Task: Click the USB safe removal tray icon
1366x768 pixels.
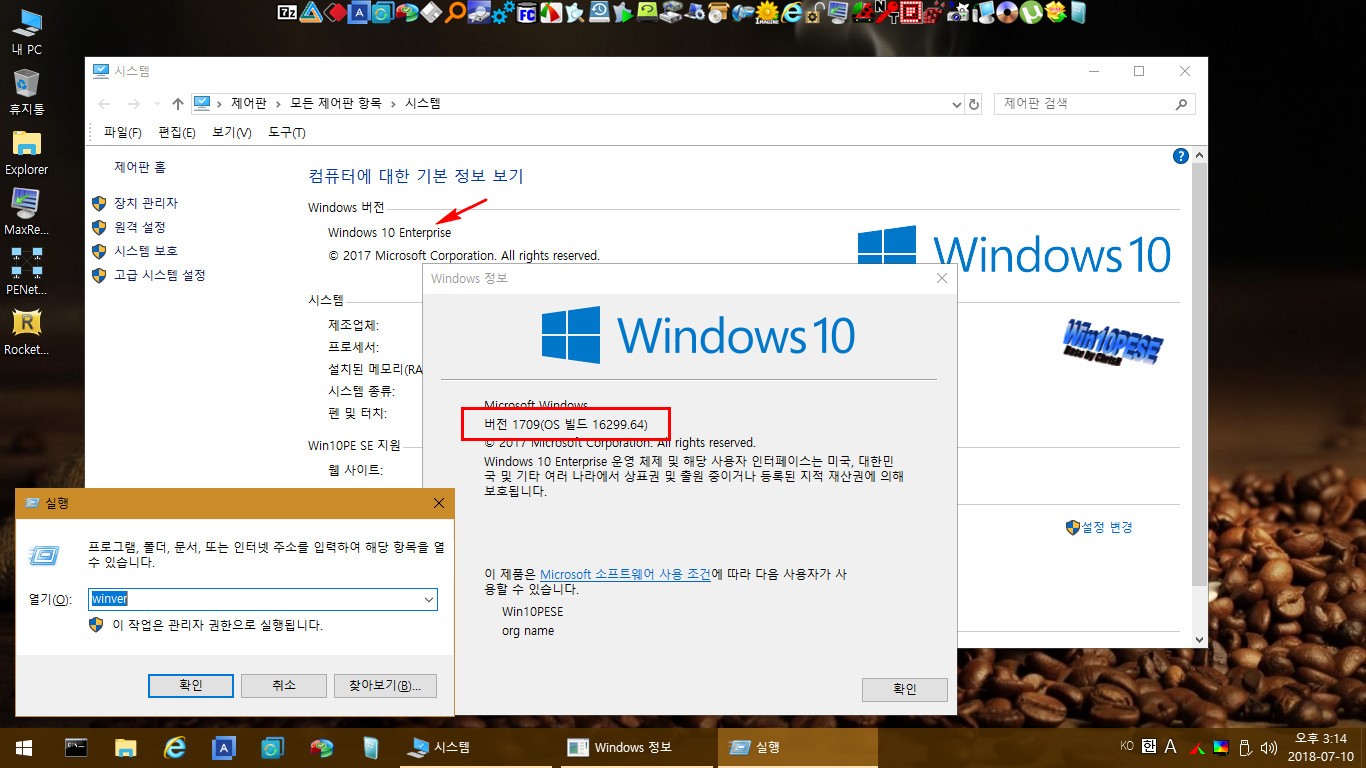Action: point(1245,747)
